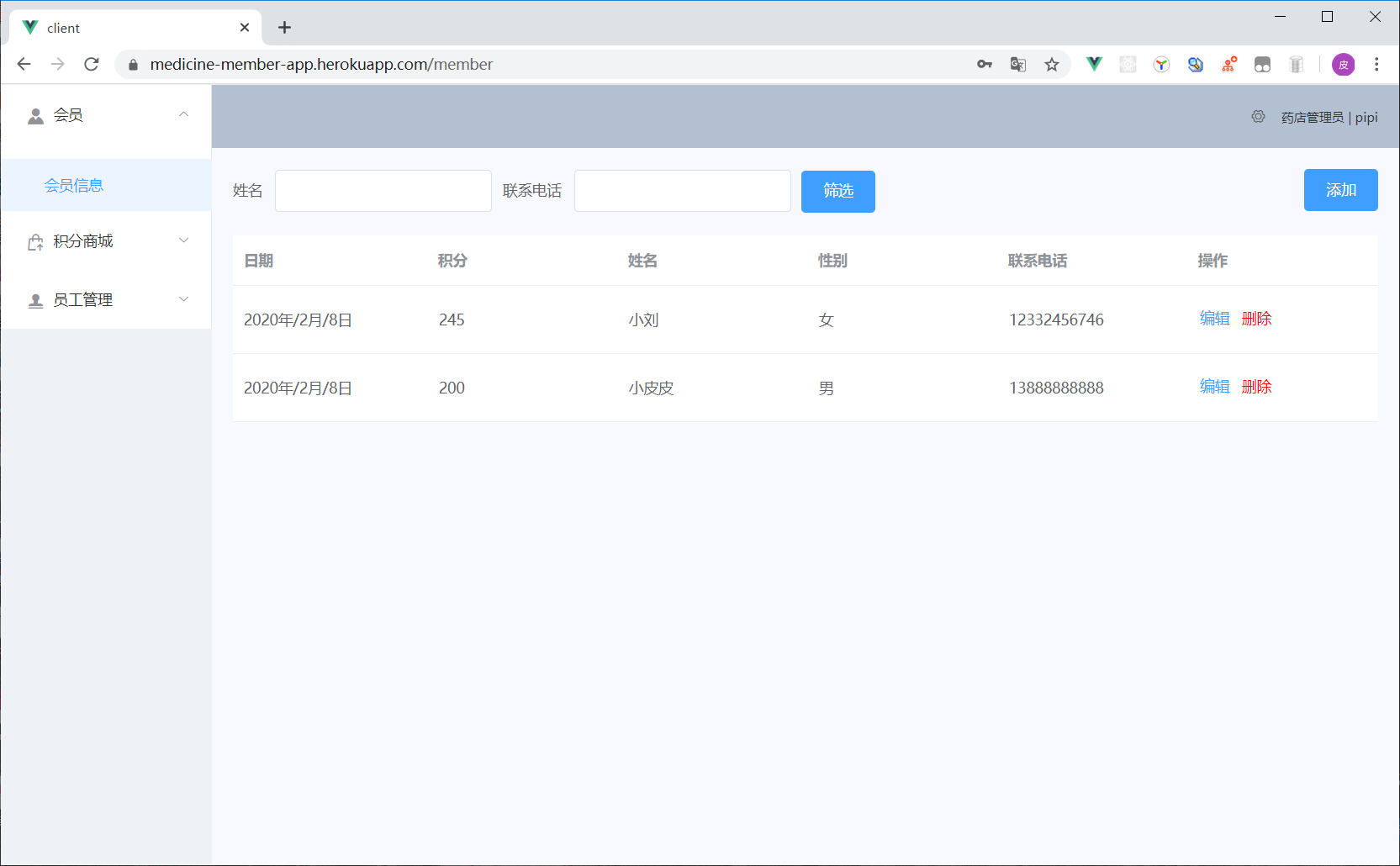Viewport: 1400px width, 866px height.
Task: Click the 会员 menu label
Action: coord(68,115)
